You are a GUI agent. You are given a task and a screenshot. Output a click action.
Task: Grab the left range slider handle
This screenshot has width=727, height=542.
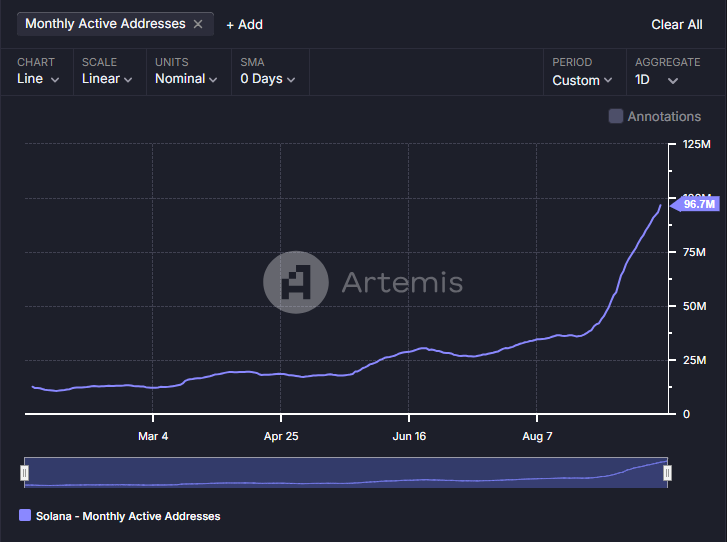point(25,473)
